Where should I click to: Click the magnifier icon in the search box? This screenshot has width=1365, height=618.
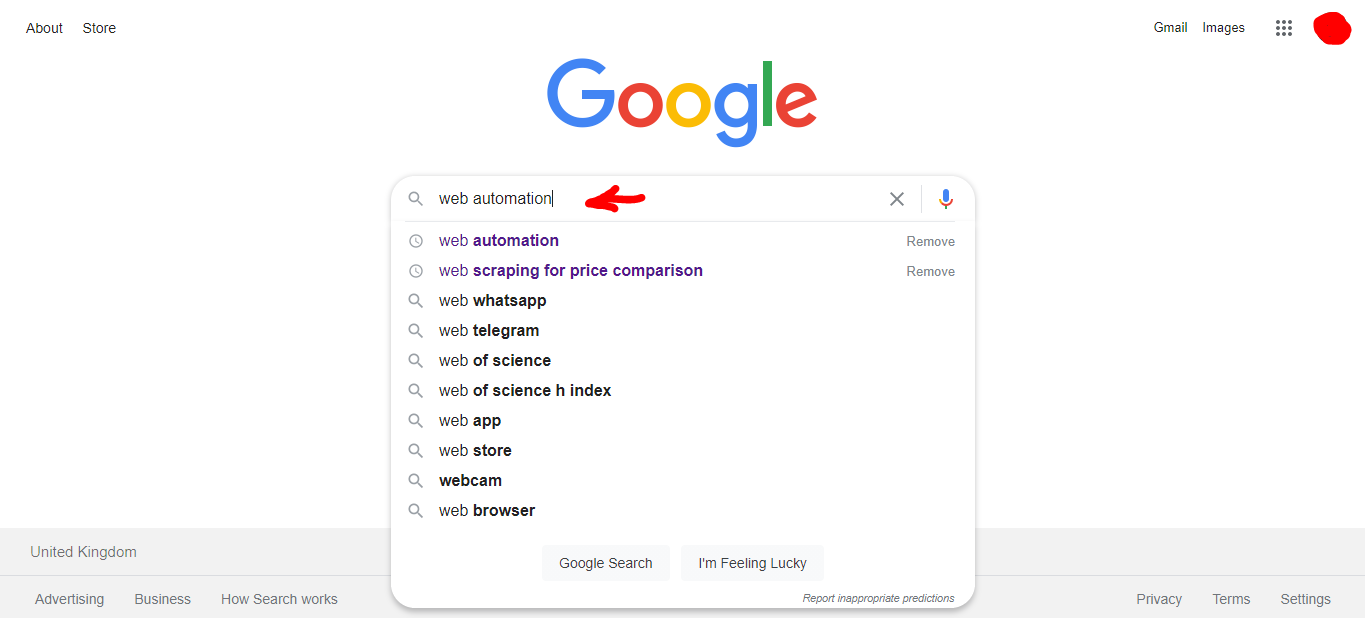[x=416, y=199]
